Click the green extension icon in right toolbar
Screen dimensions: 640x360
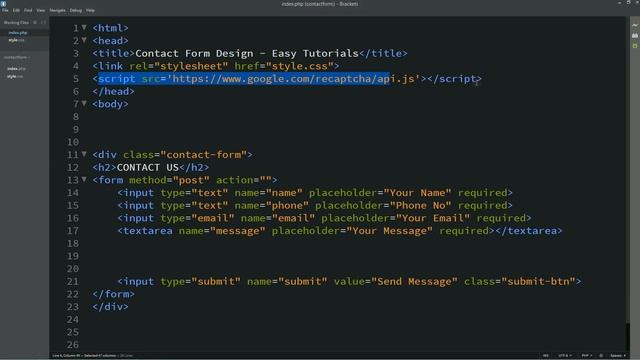(x=635, y=46)
